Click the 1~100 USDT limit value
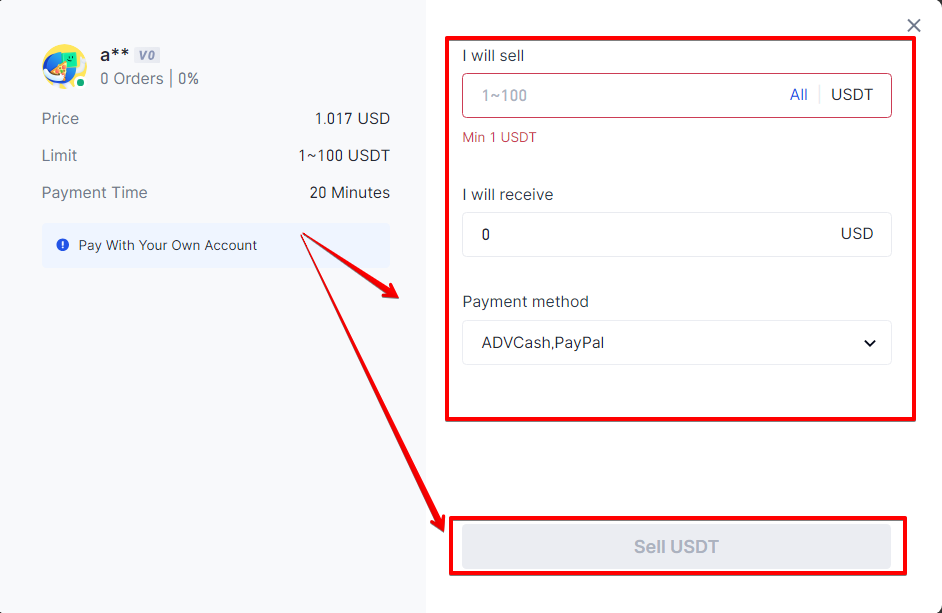Image resolution: width=942 pixels, height=613 pixels. click(344, 156)
